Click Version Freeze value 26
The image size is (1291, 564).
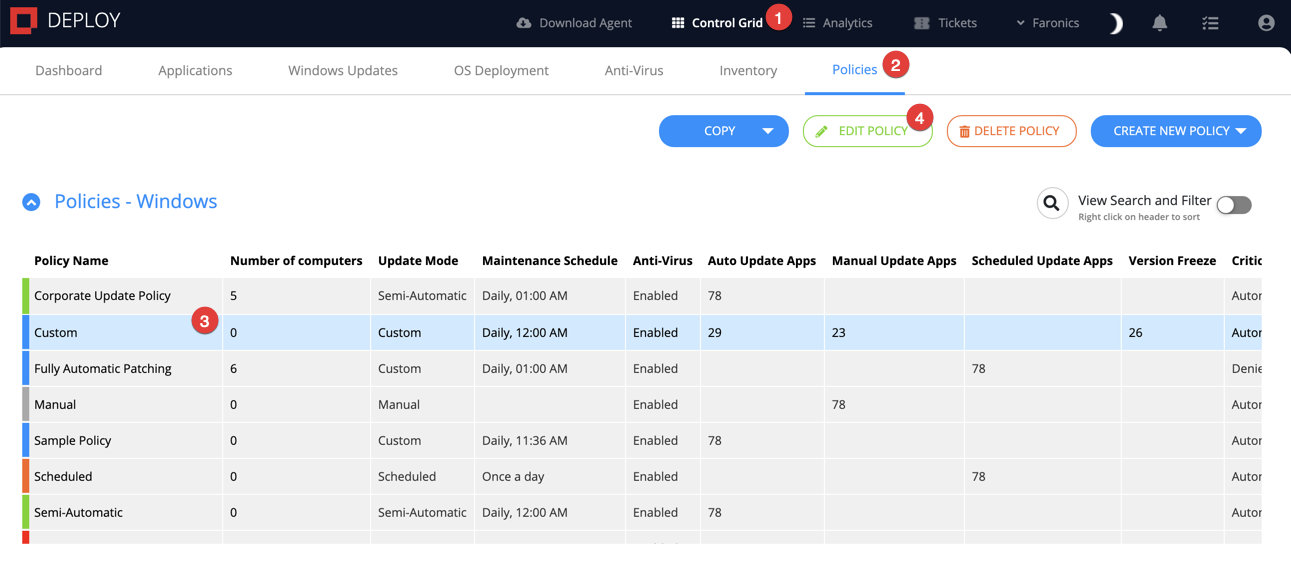coord(1135,332)
